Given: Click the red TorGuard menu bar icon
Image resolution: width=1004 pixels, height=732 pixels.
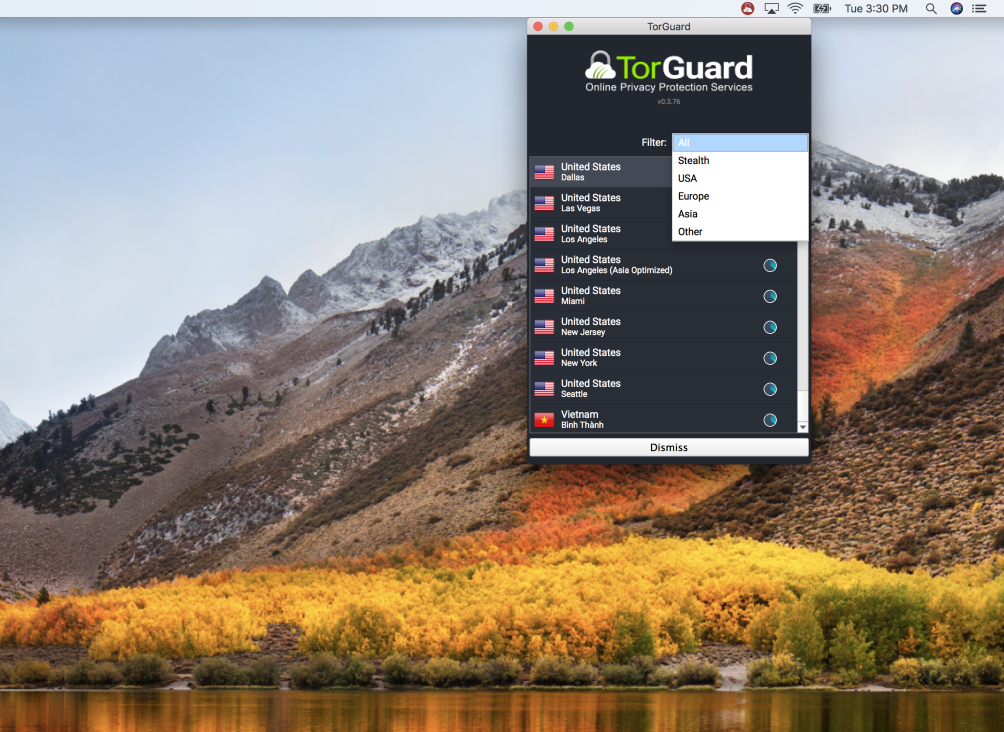Looking at the screenshot, I should point(747,8).
